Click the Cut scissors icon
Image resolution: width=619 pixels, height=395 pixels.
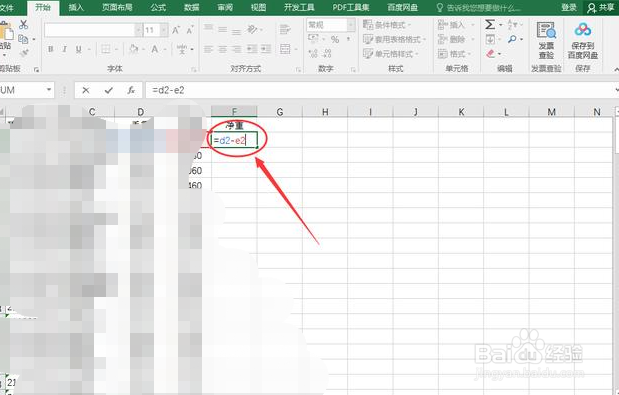click(23, 25)
